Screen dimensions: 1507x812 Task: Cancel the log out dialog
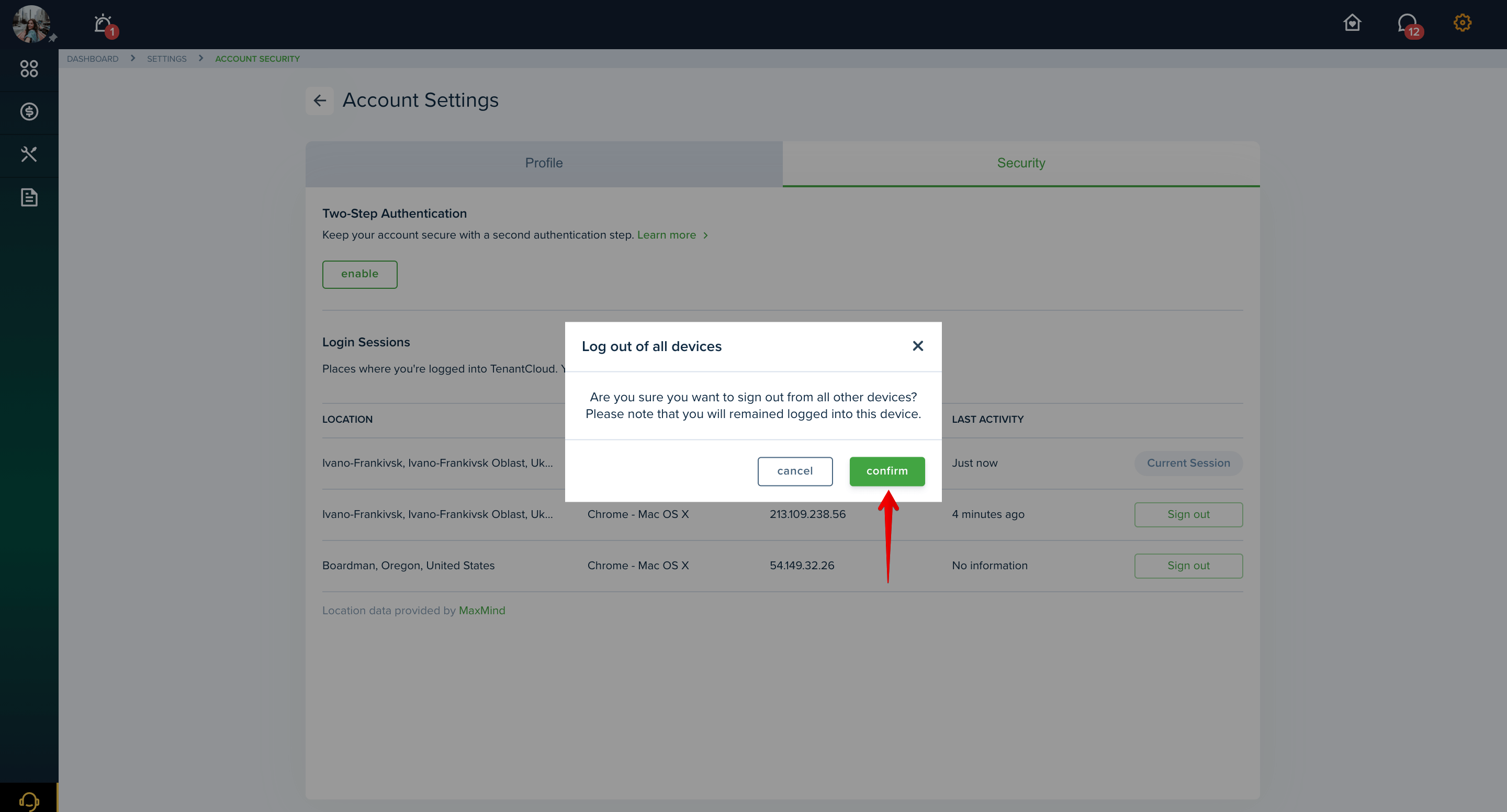click(795, 471)
